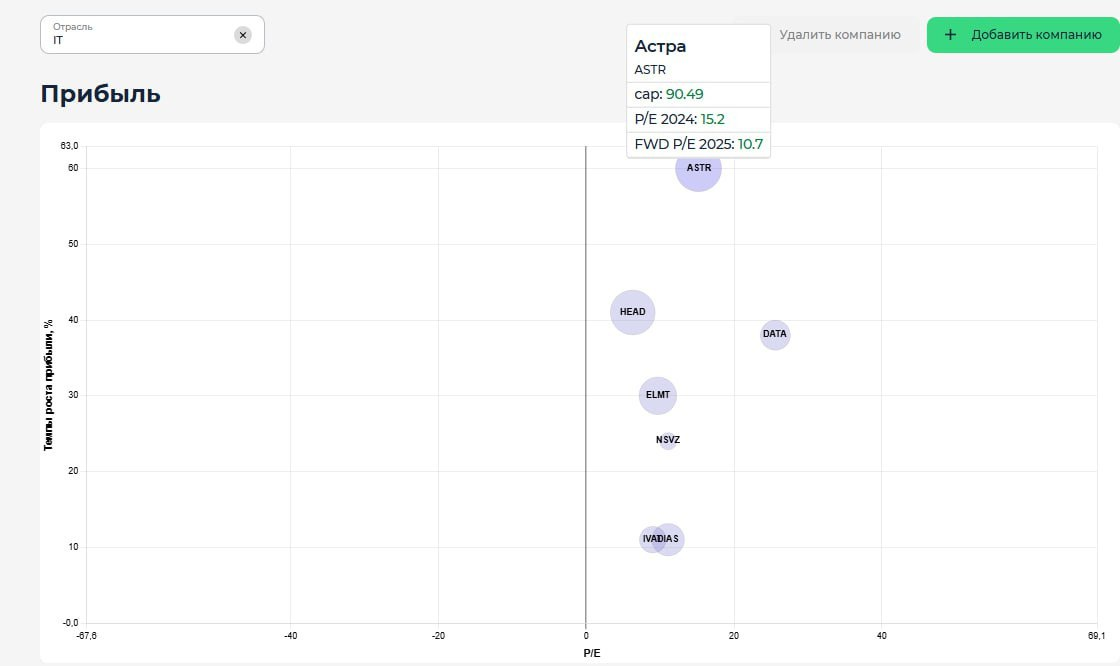This screenshot has height=666, width=1120.
Task: Select the NSVZ bubble on the chart
Action: point(668,440)
